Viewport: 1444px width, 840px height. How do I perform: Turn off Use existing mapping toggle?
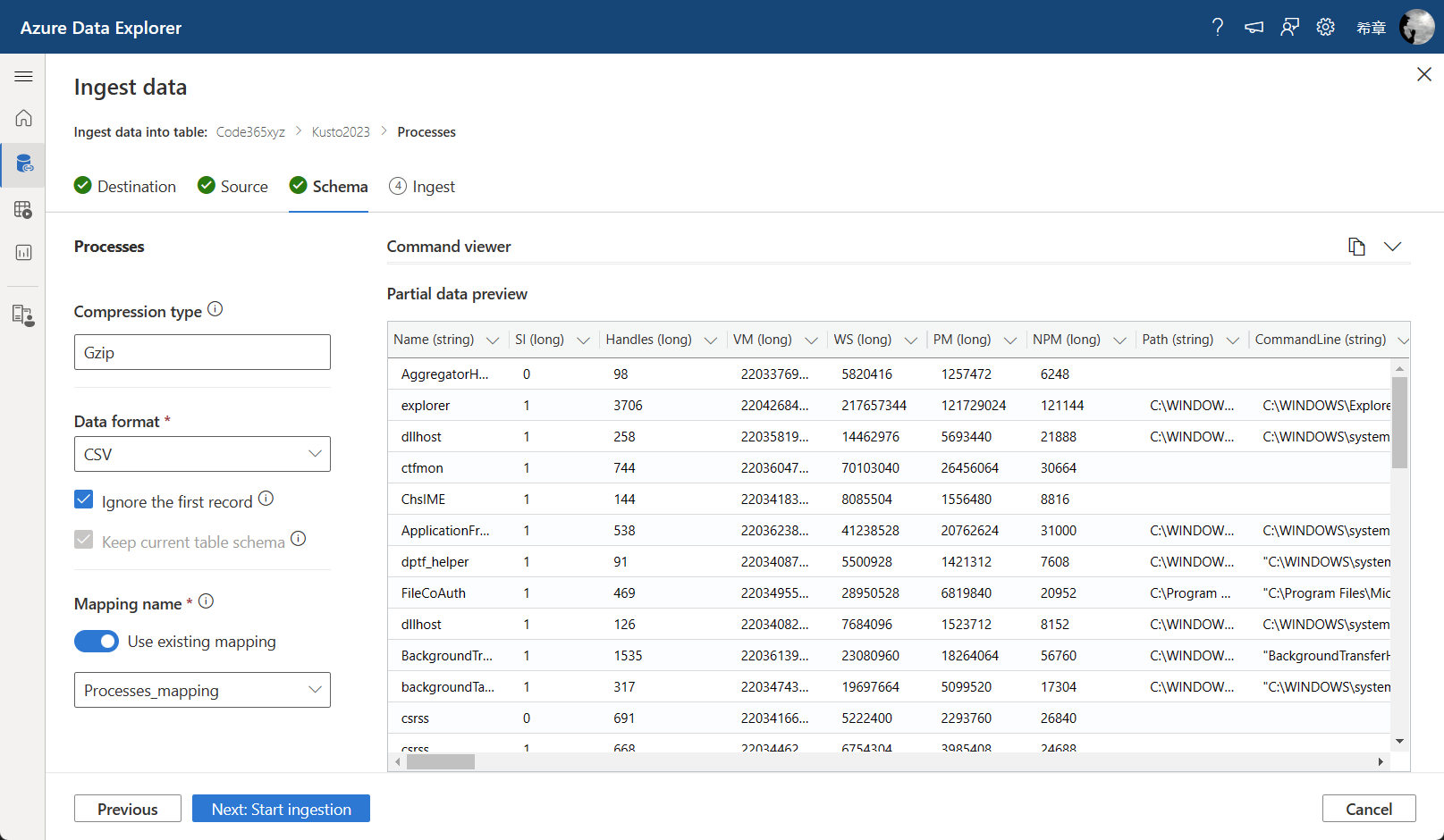pyautogui.click(x=97, y=642)
